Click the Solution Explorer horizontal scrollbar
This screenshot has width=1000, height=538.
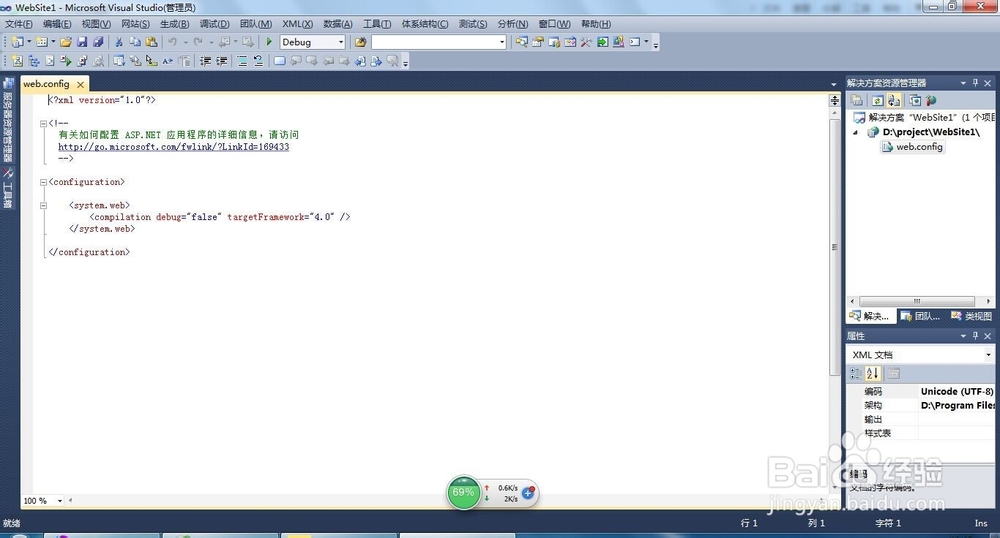(916, 301)
